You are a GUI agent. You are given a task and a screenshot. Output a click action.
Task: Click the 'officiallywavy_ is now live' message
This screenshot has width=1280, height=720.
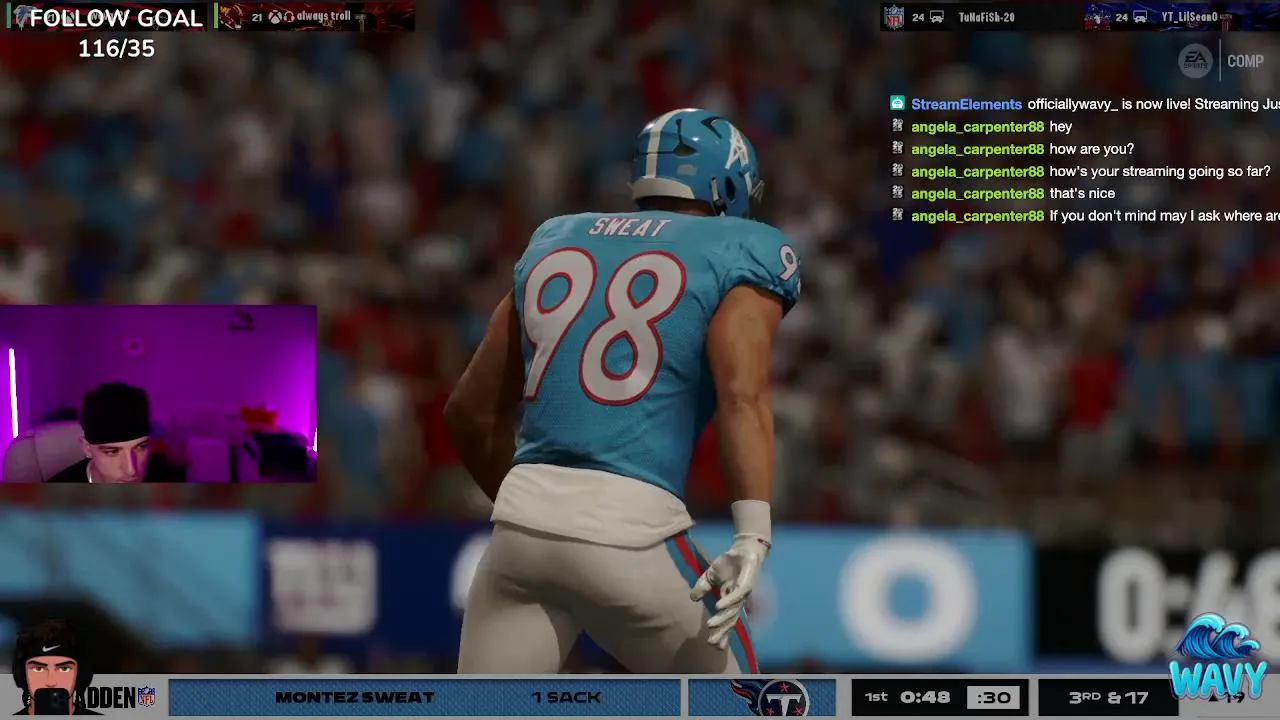click(x=1153, y=104)
